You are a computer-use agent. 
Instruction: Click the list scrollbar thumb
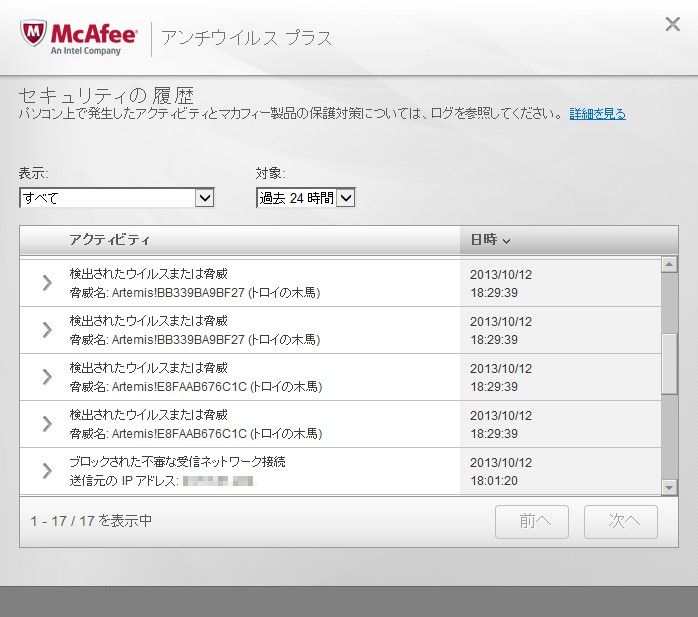point(669,364)
